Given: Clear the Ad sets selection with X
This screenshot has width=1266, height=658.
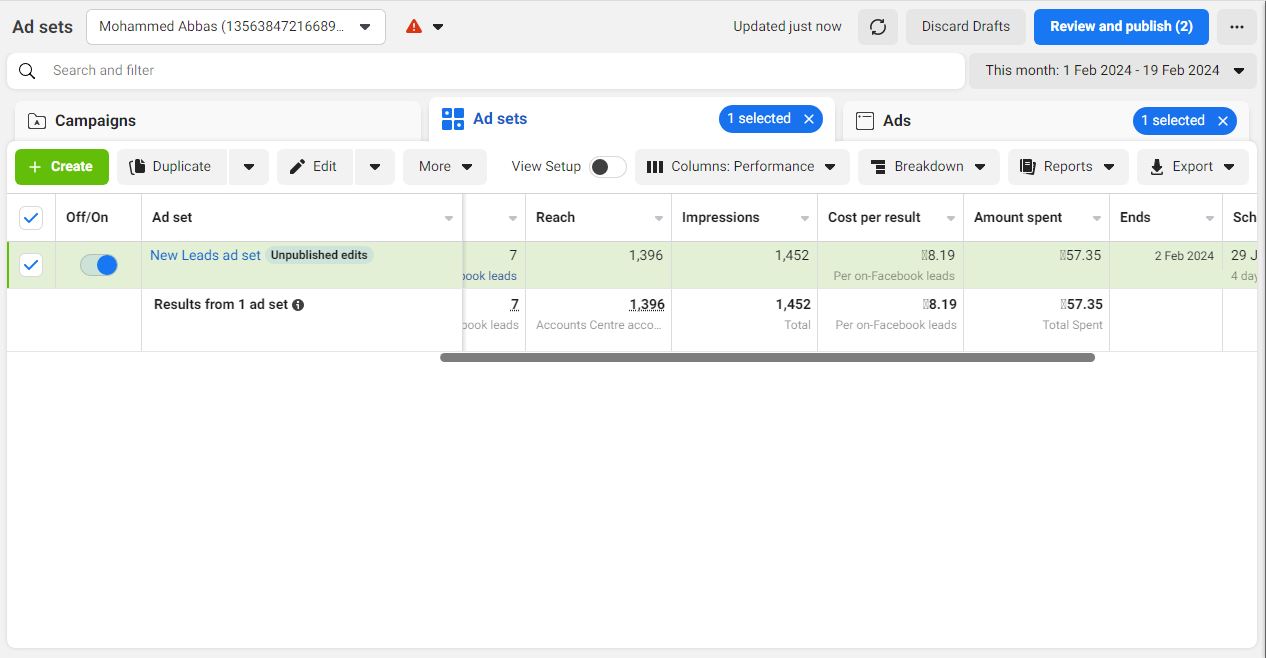Looking at the screenshot, I should 809,119.
